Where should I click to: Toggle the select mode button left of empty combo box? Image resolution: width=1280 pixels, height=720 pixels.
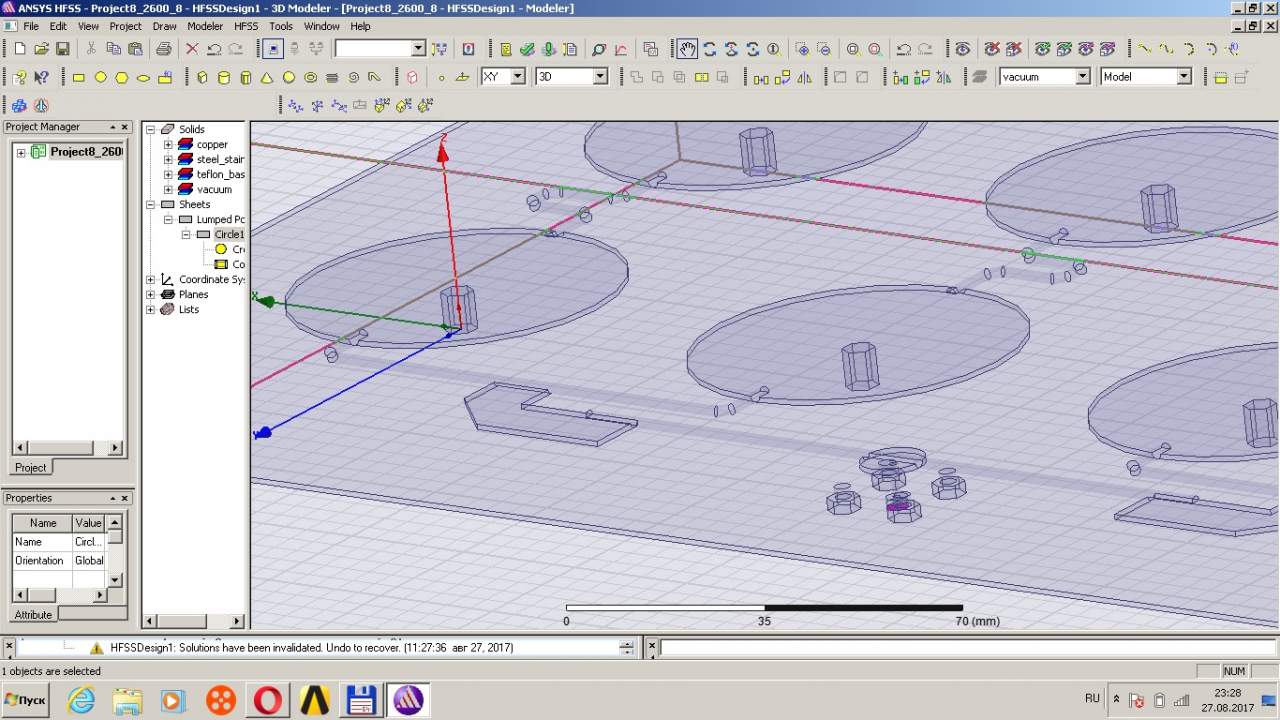272,49
